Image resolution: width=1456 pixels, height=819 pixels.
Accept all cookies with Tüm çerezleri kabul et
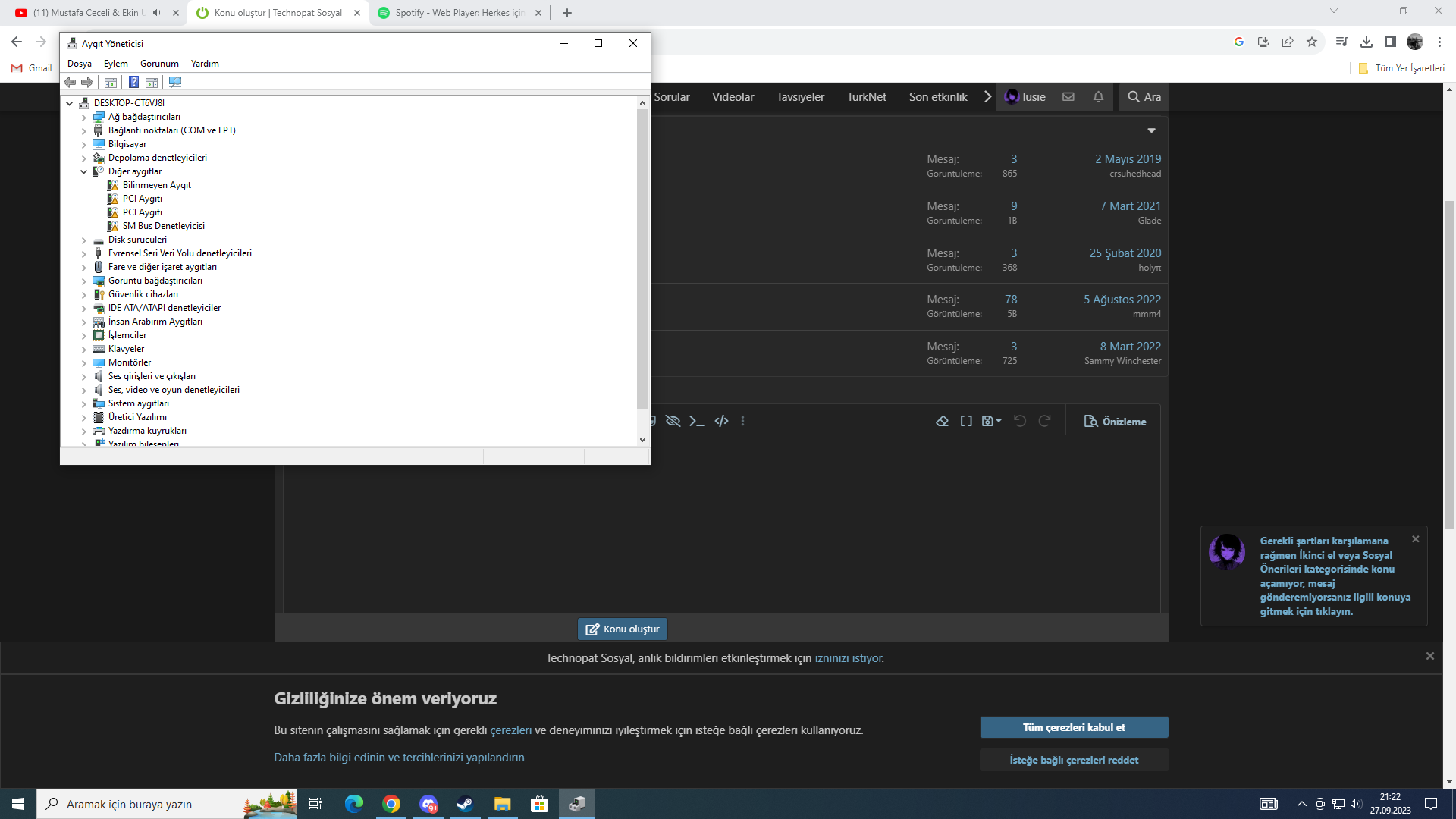[1074, 727]
